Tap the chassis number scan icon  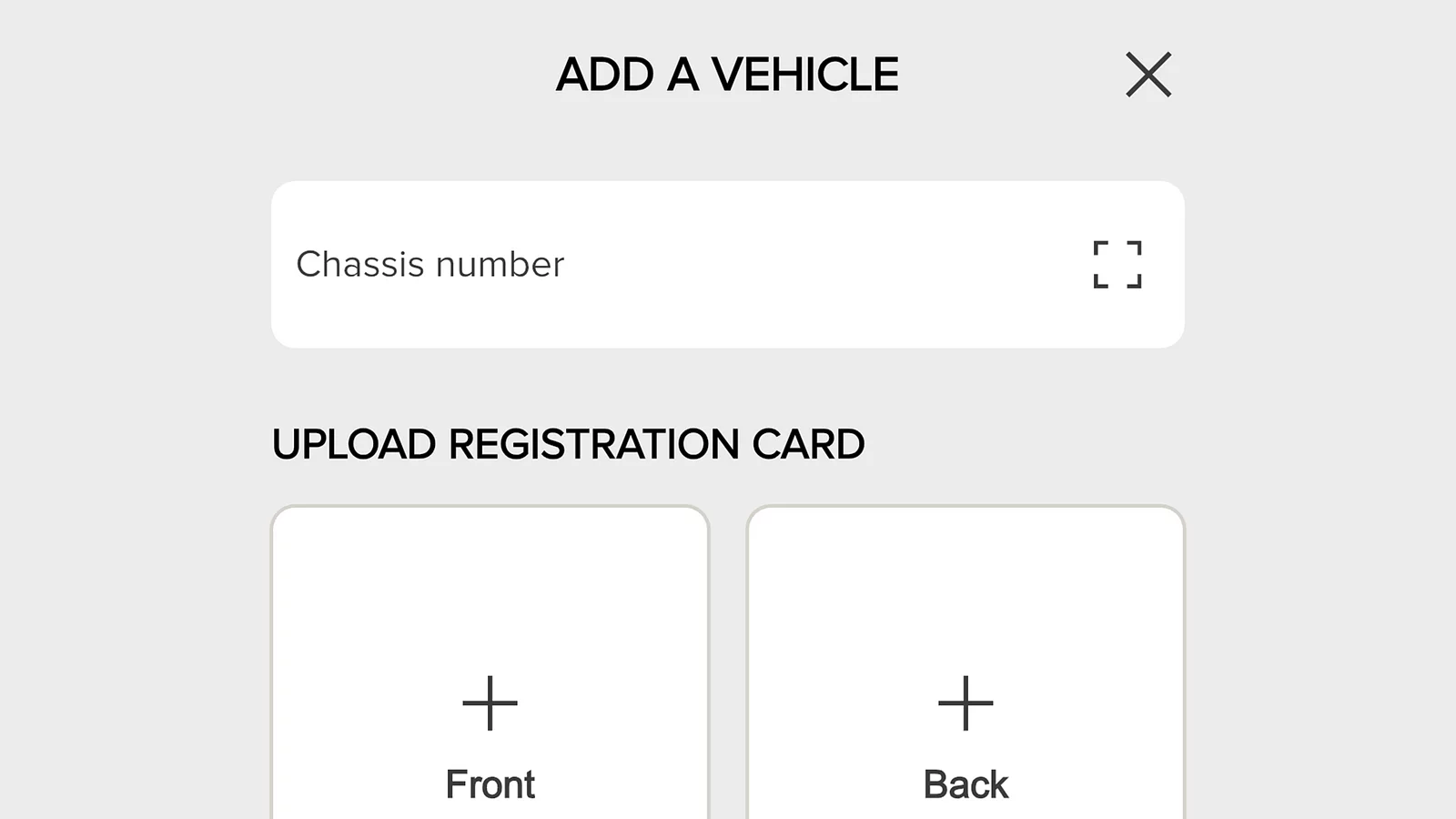tap(1117, 265)
